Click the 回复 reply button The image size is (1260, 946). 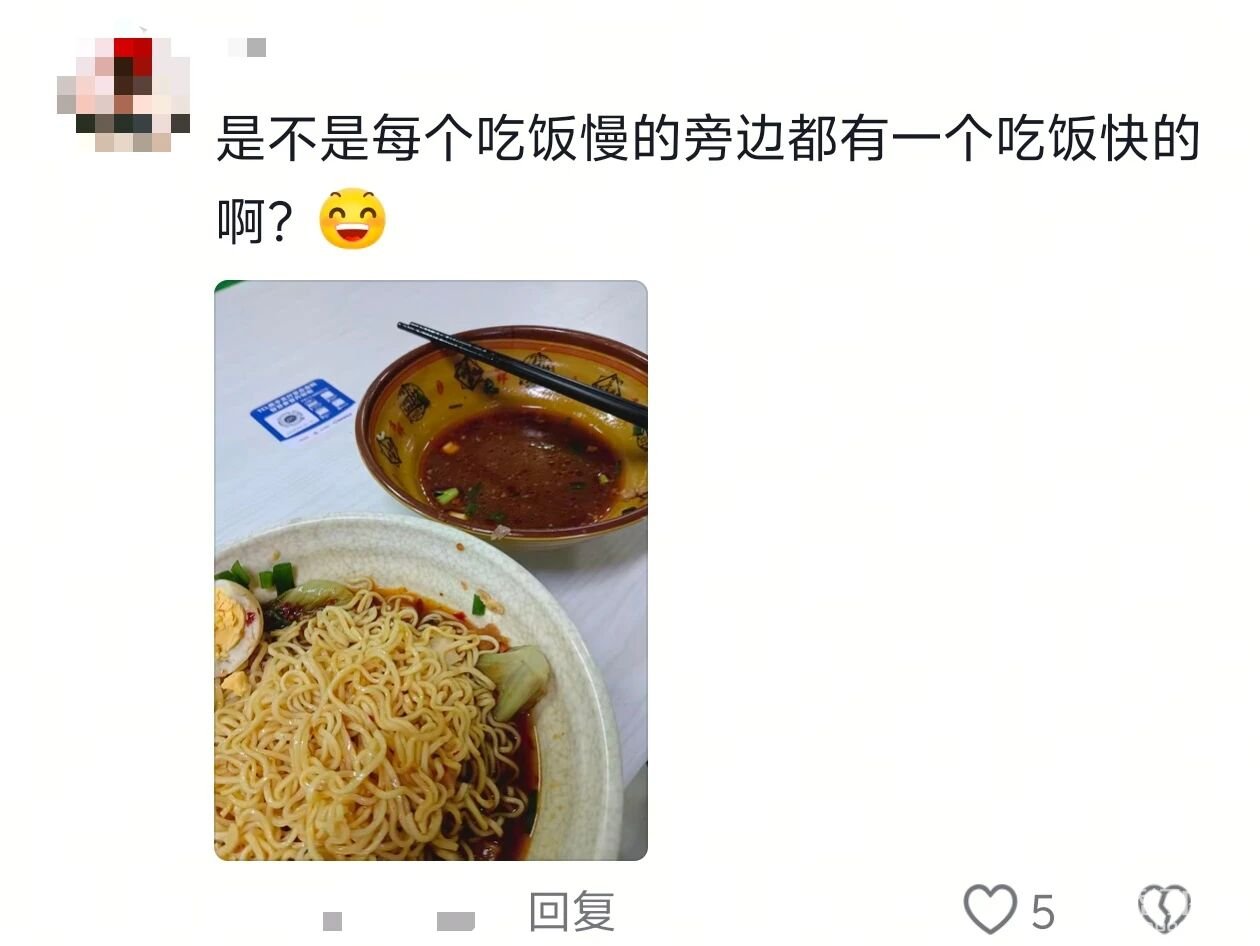[x=571, y=912]
